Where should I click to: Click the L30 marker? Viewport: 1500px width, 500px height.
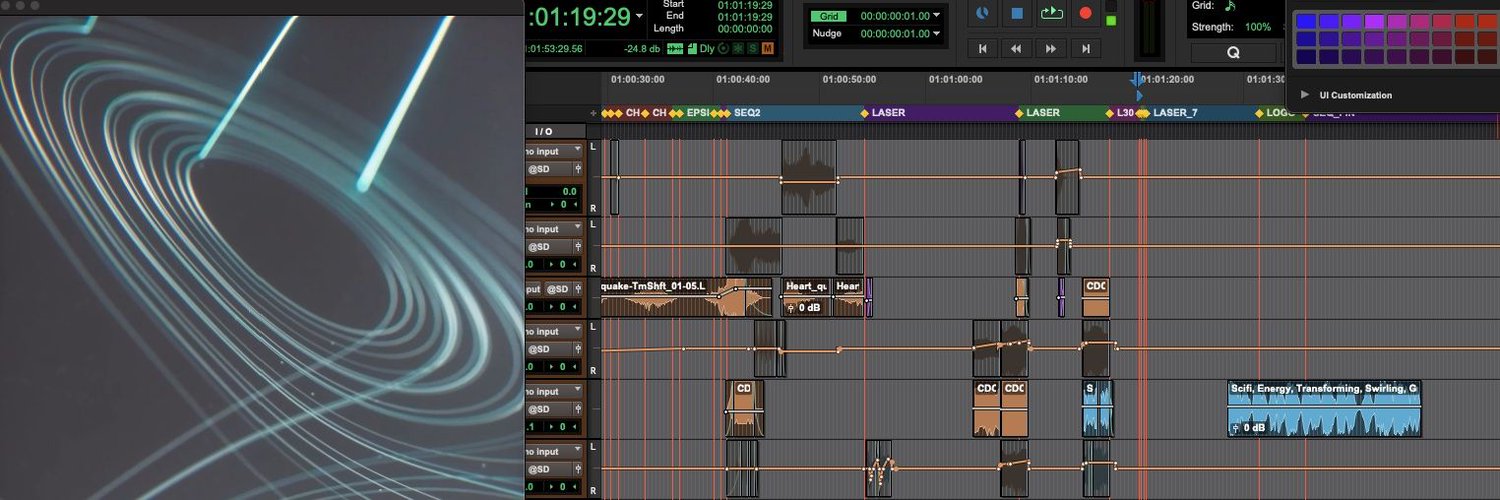[1125, 113]
